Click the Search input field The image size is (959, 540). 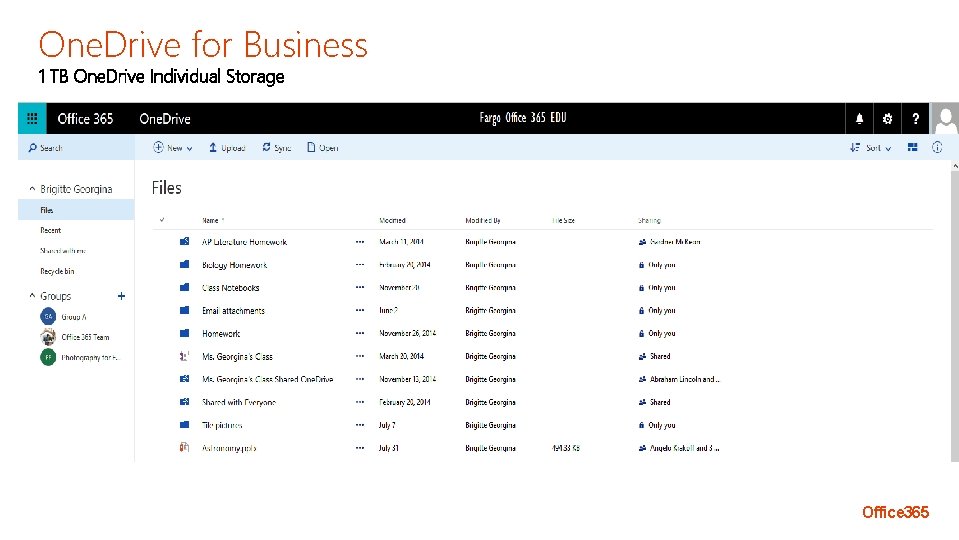click(76, 147)
